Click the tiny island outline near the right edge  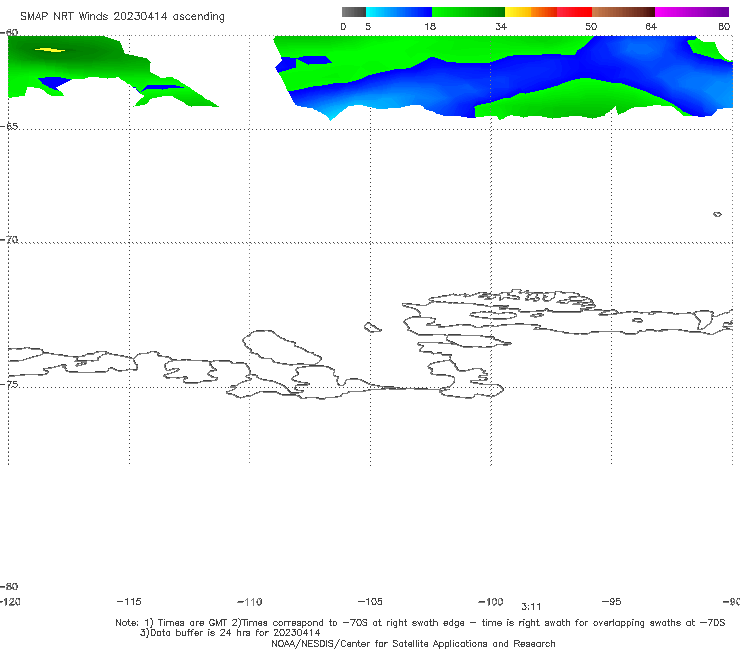coord(717,214)
